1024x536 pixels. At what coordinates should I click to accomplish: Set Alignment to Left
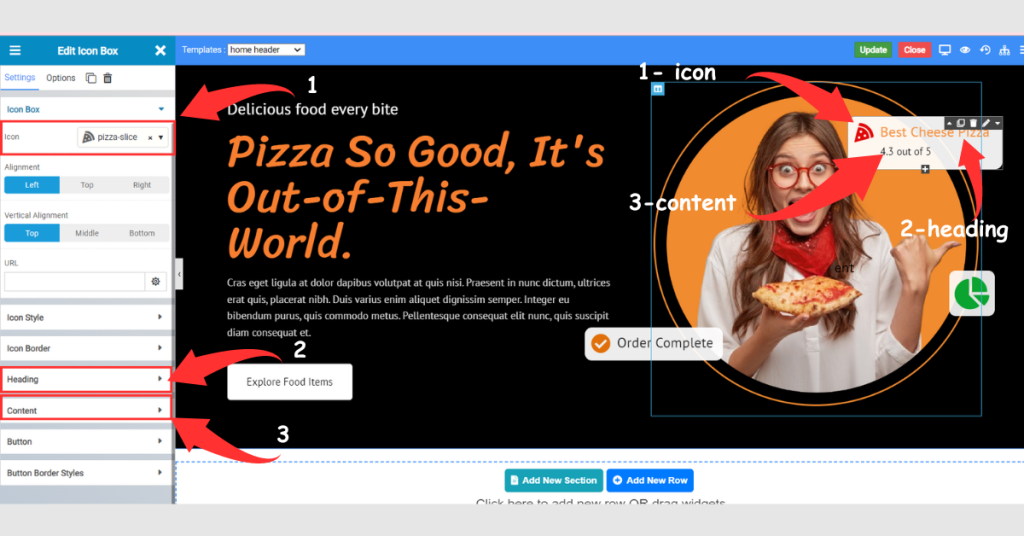pos(32,185)
